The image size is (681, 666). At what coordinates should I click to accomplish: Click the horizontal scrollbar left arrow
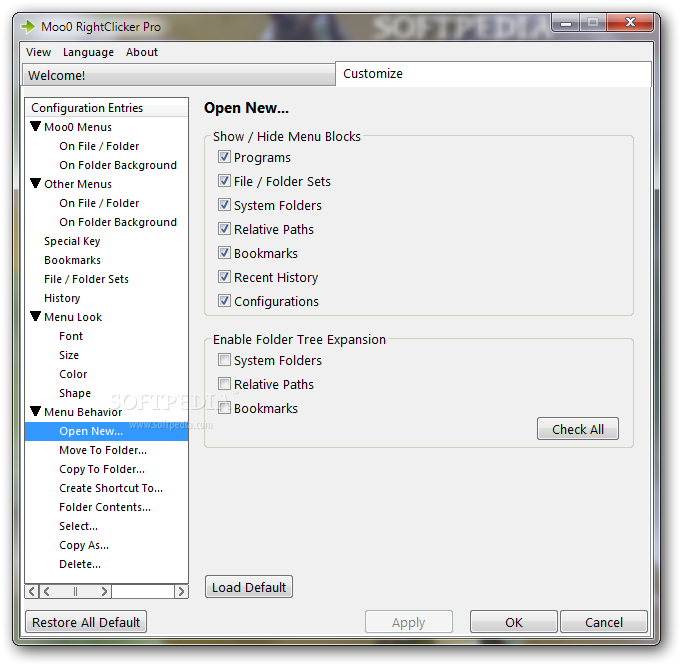point(32,591)
